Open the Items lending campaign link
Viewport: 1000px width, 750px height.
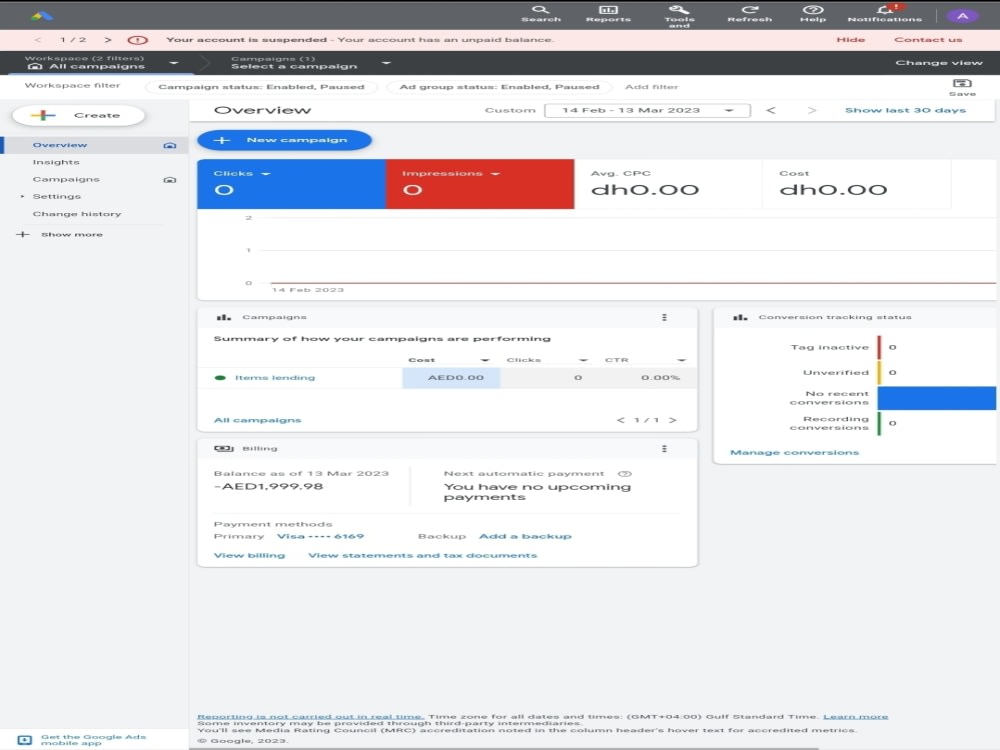click(x=275, y=378)
